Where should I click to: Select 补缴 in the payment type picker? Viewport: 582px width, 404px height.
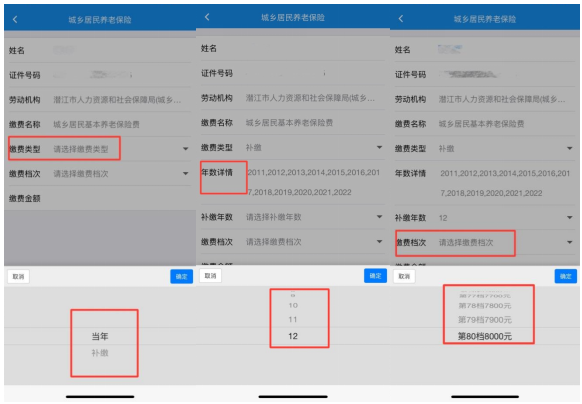[100, 353]
